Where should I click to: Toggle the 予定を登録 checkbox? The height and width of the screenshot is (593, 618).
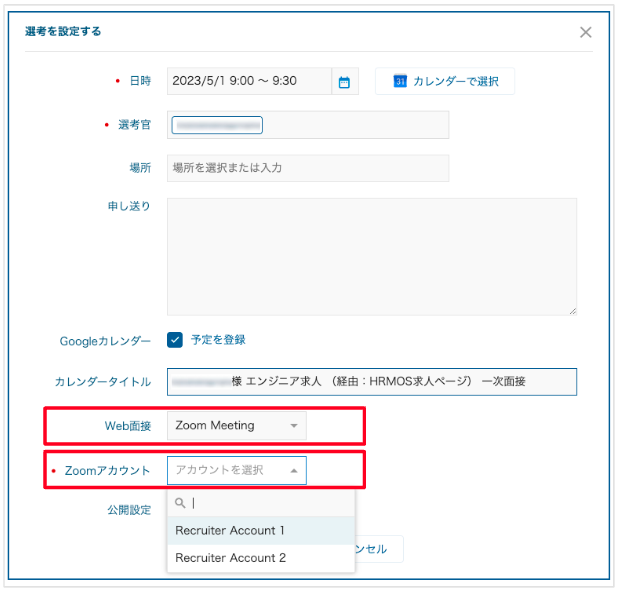coord(175,340)
